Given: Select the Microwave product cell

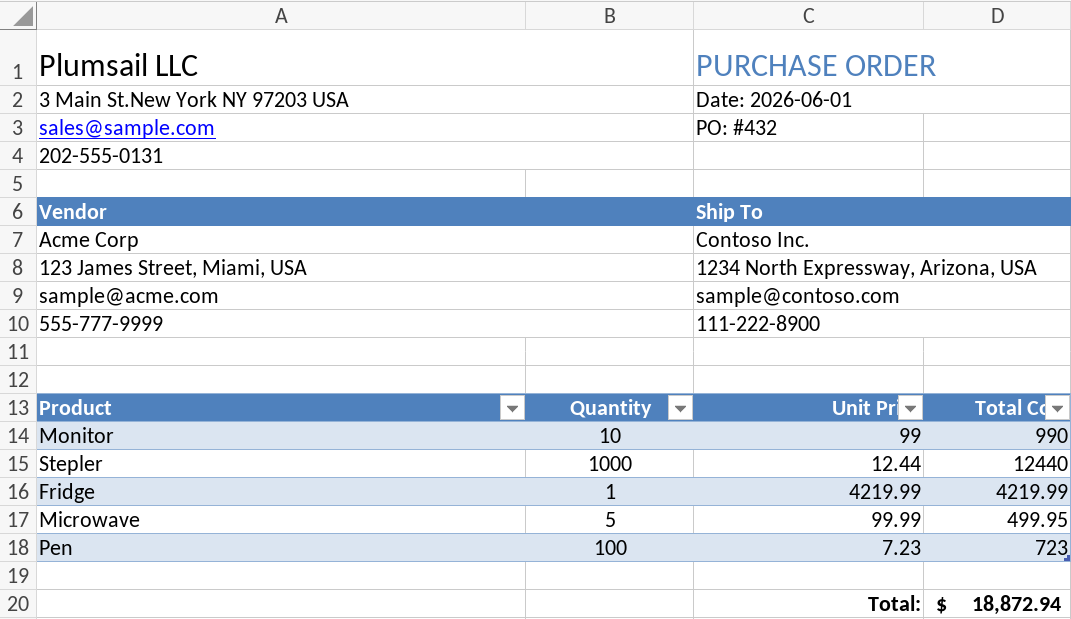Looking at the screenshot, I should coord(281,520).
